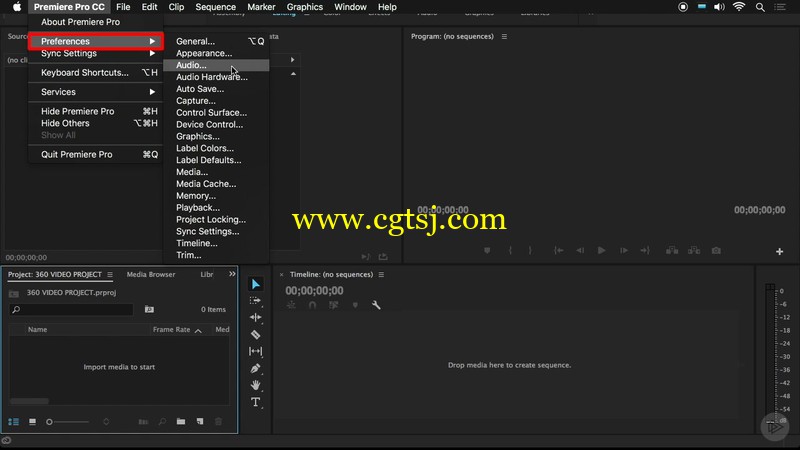Switch Project panel to List view
This screenshot has width=800, height=450.
pos(14,422)
